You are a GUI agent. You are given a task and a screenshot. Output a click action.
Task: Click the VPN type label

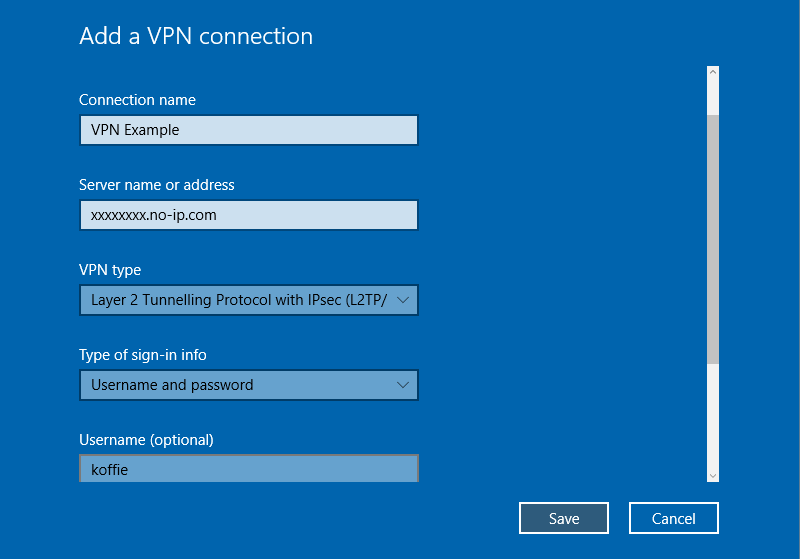[x=110, y=270]
